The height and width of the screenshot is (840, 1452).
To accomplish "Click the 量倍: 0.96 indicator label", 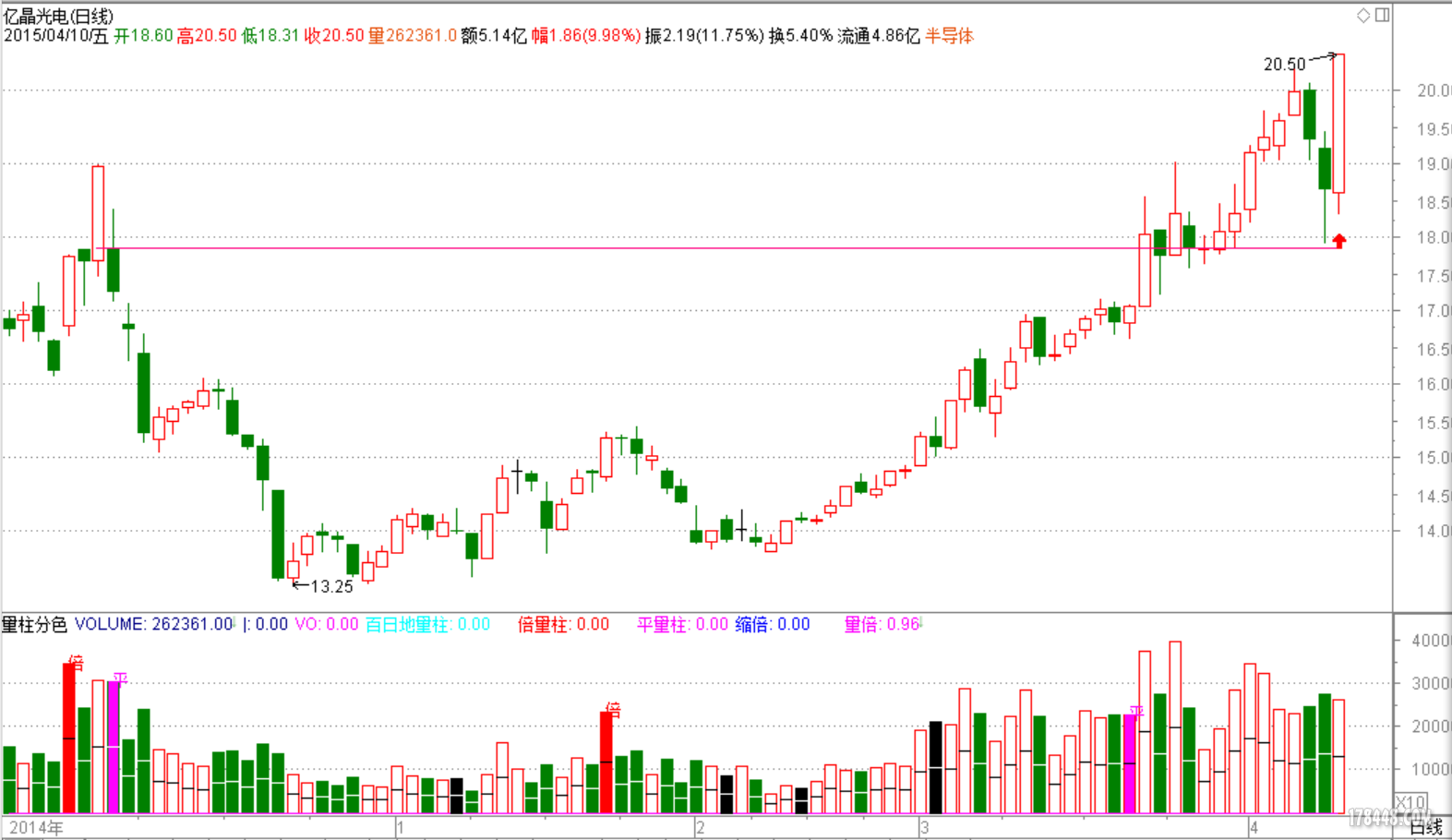I will (882, 625).
